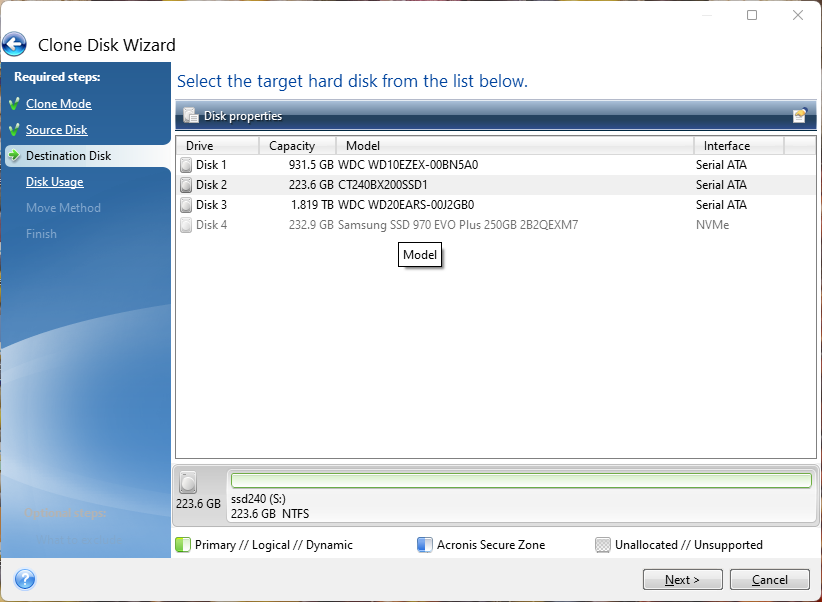Click the grey Unallocated legend swatch
Screen dimensions: 822x602
pos(603,545)
